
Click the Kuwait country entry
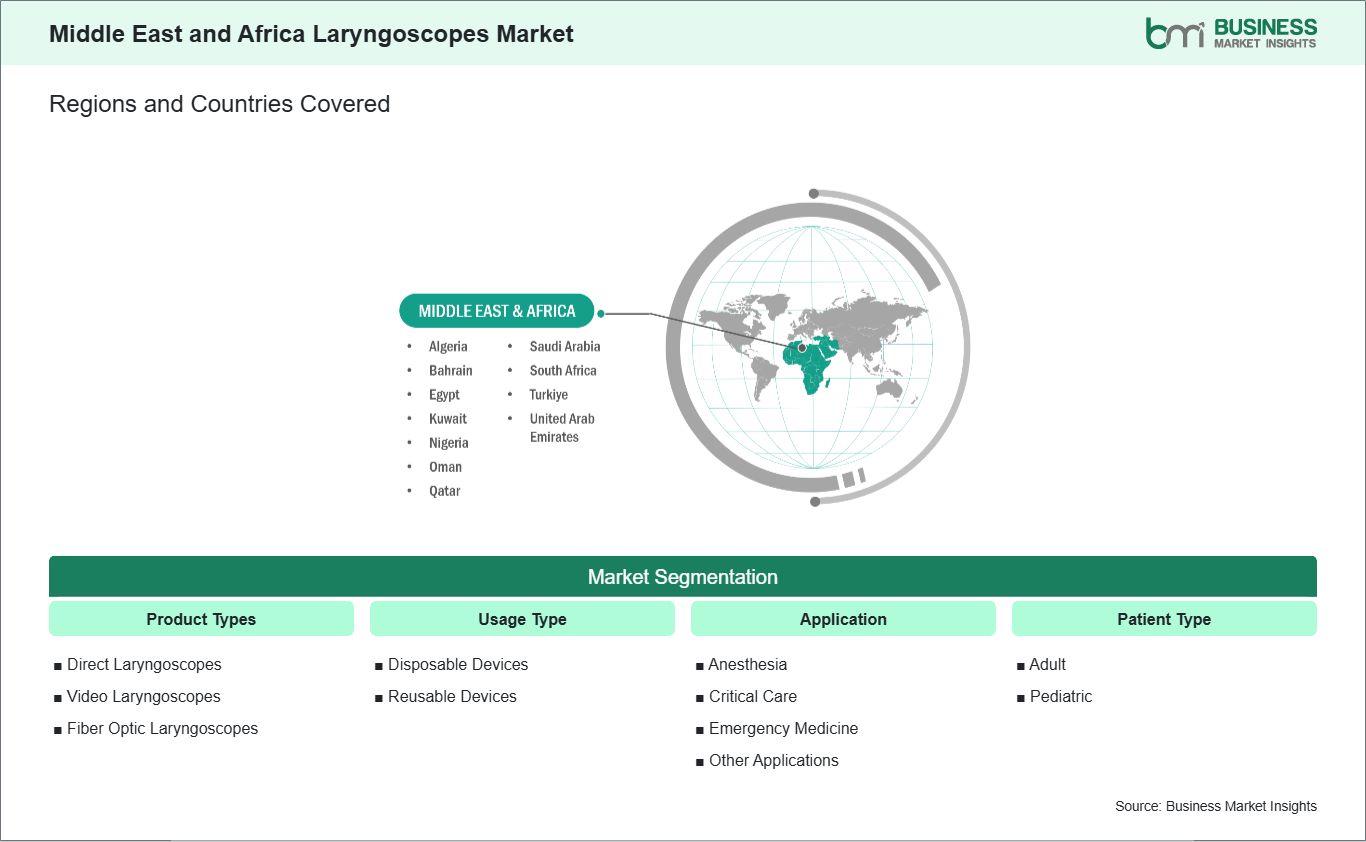pos(448,418)
